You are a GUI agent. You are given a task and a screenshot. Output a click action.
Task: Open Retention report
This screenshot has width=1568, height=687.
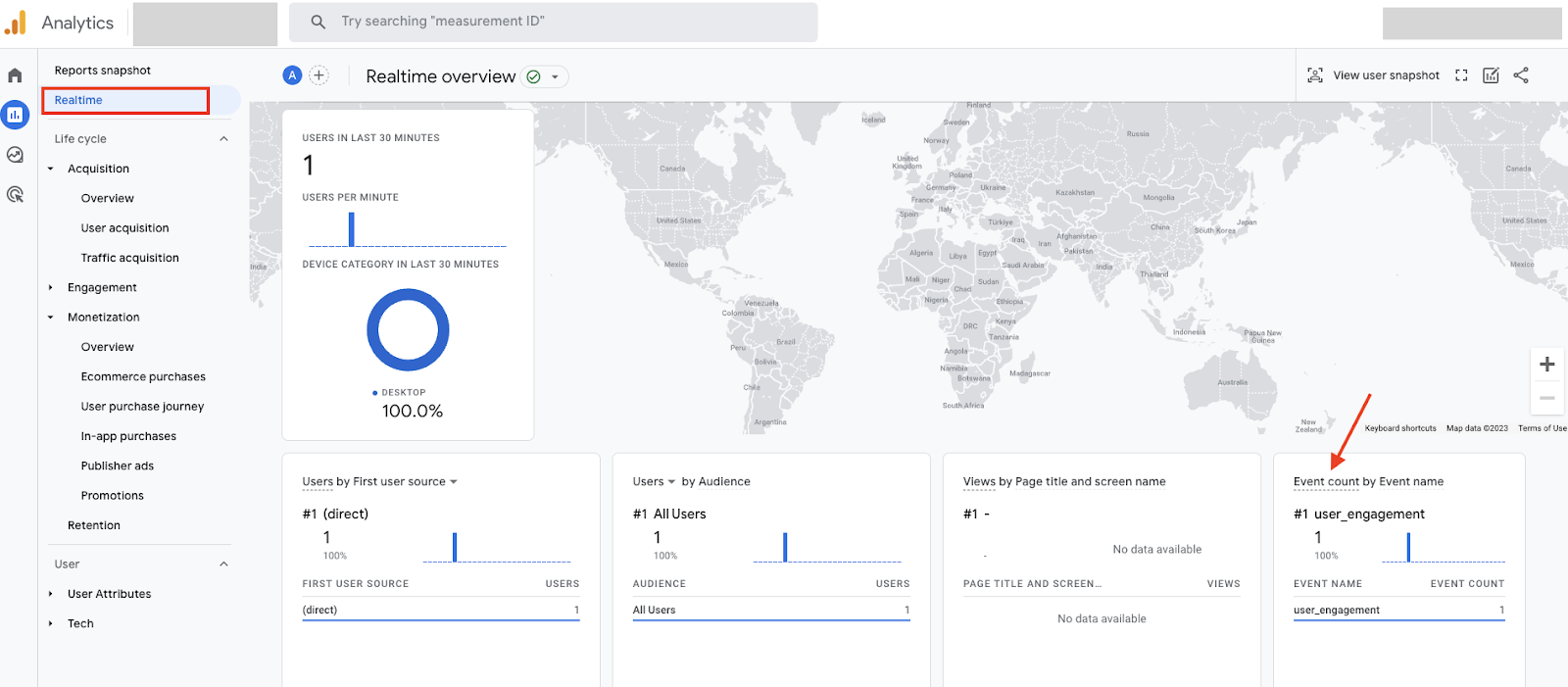(94, 525)
